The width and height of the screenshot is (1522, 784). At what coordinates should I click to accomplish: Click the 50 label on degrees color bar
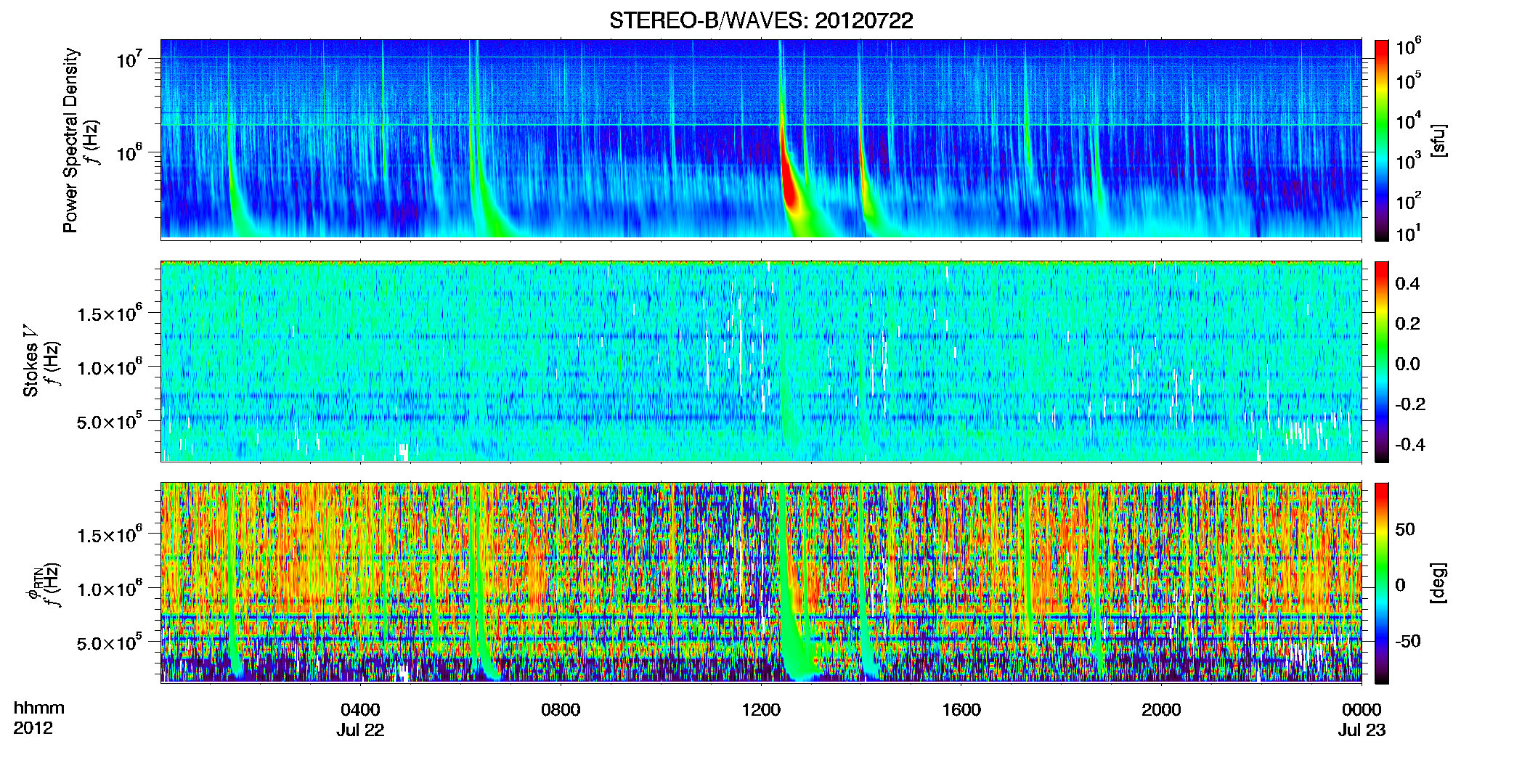click(1405, 529)
